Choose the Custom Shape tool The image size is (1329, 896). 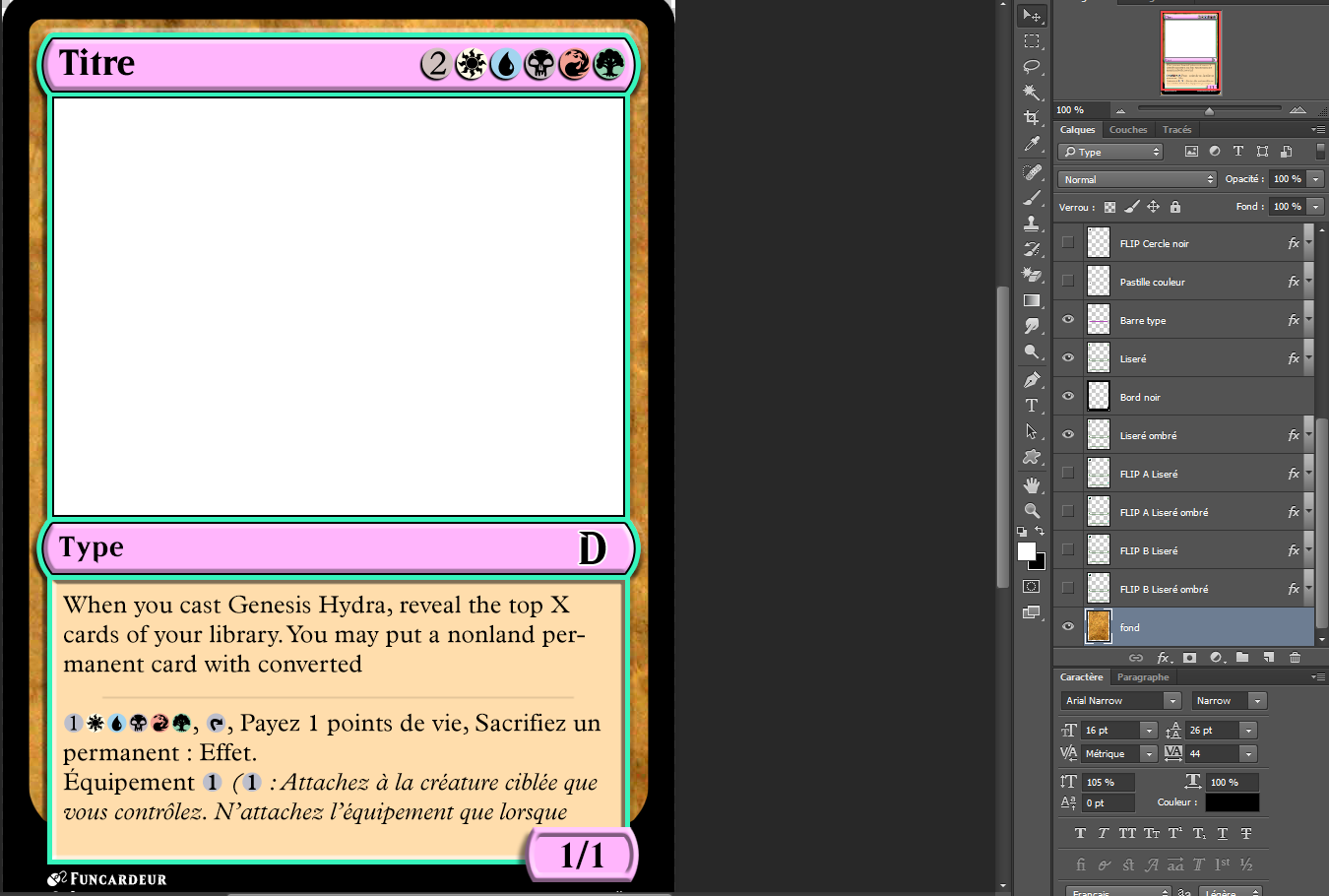coord(1032,457)
